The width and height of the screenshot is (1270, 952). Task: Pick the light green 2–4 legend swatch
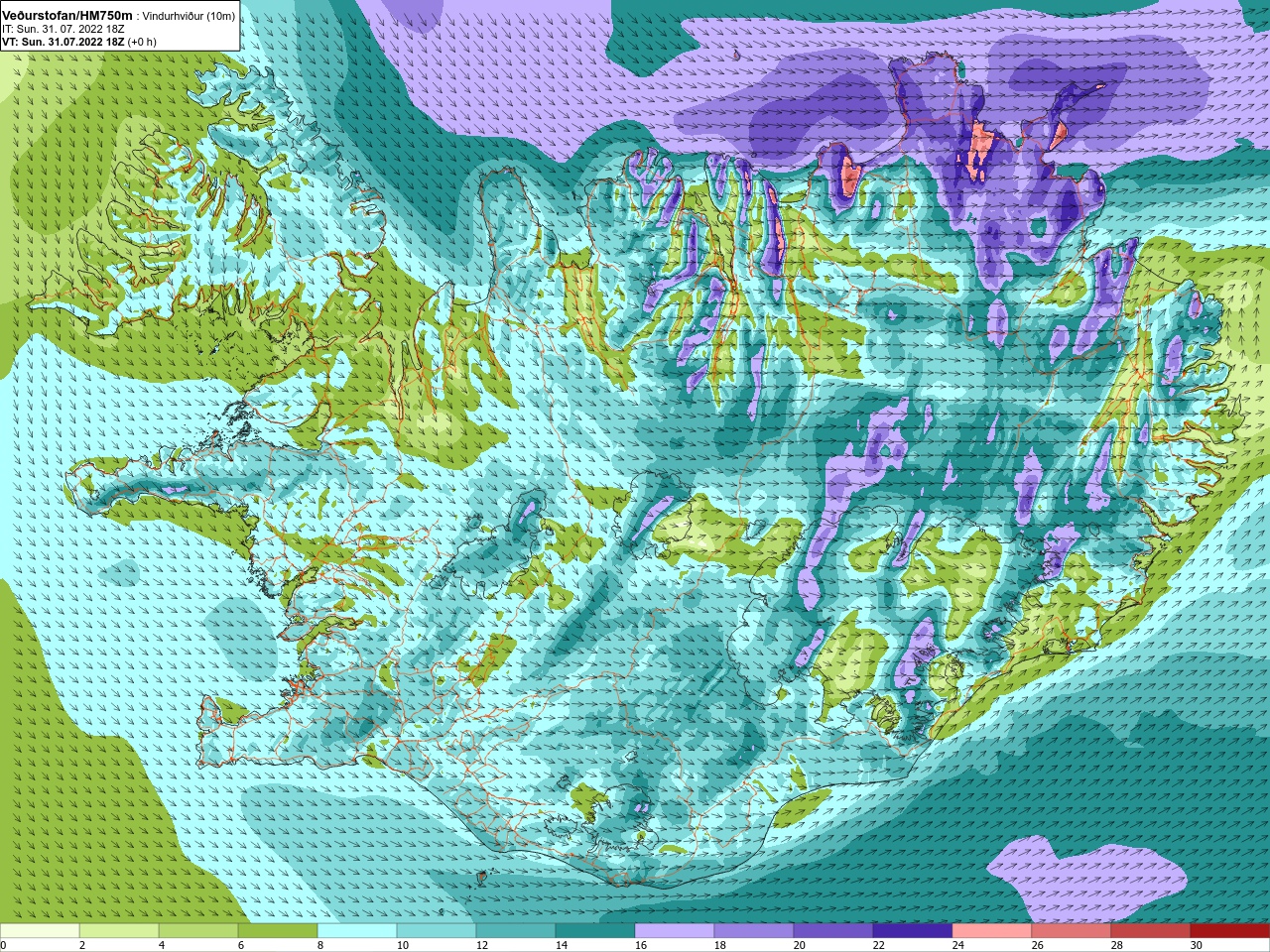[119, 930]
